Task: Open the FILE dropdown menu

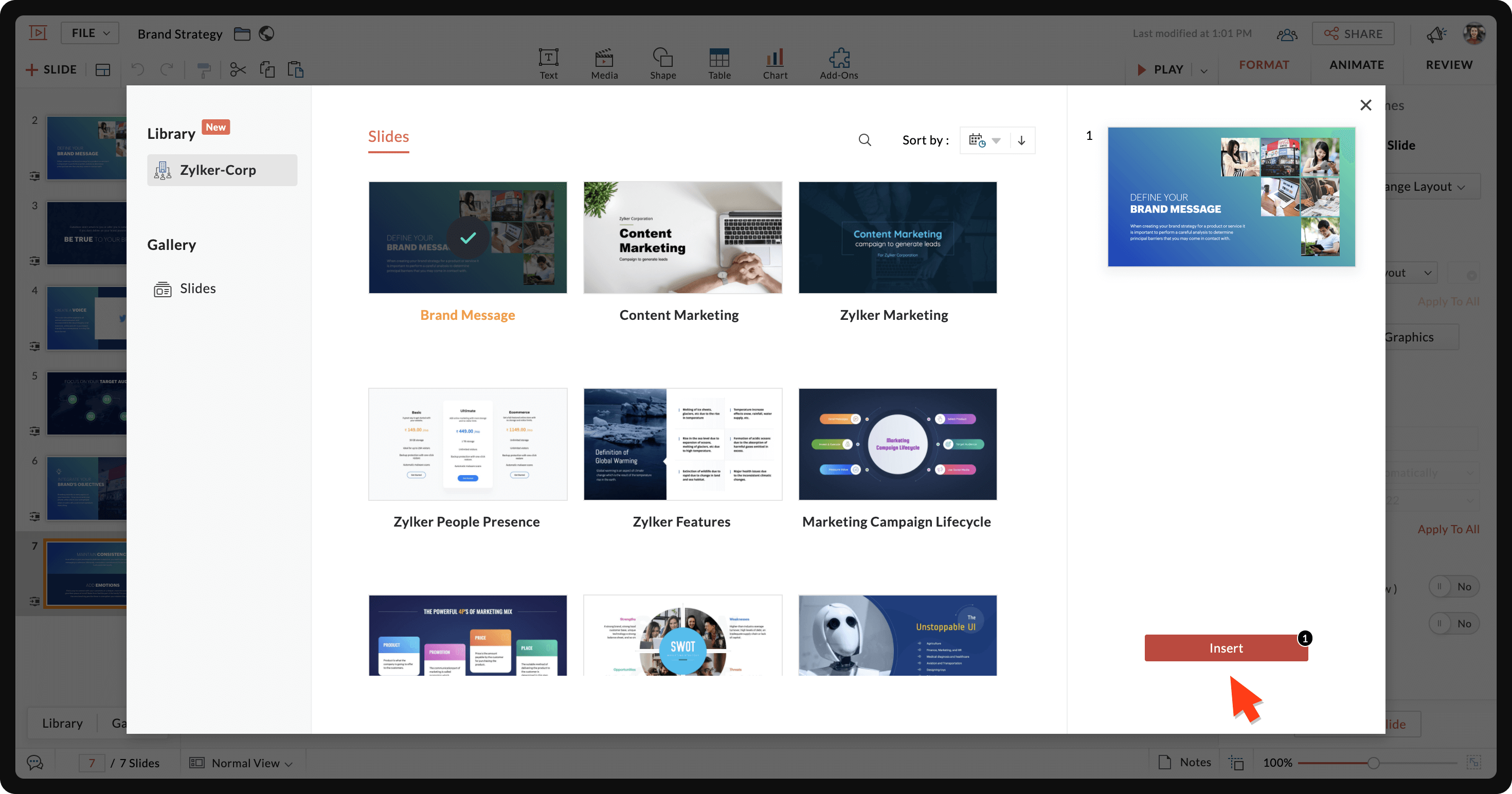Action: point(91,33)
